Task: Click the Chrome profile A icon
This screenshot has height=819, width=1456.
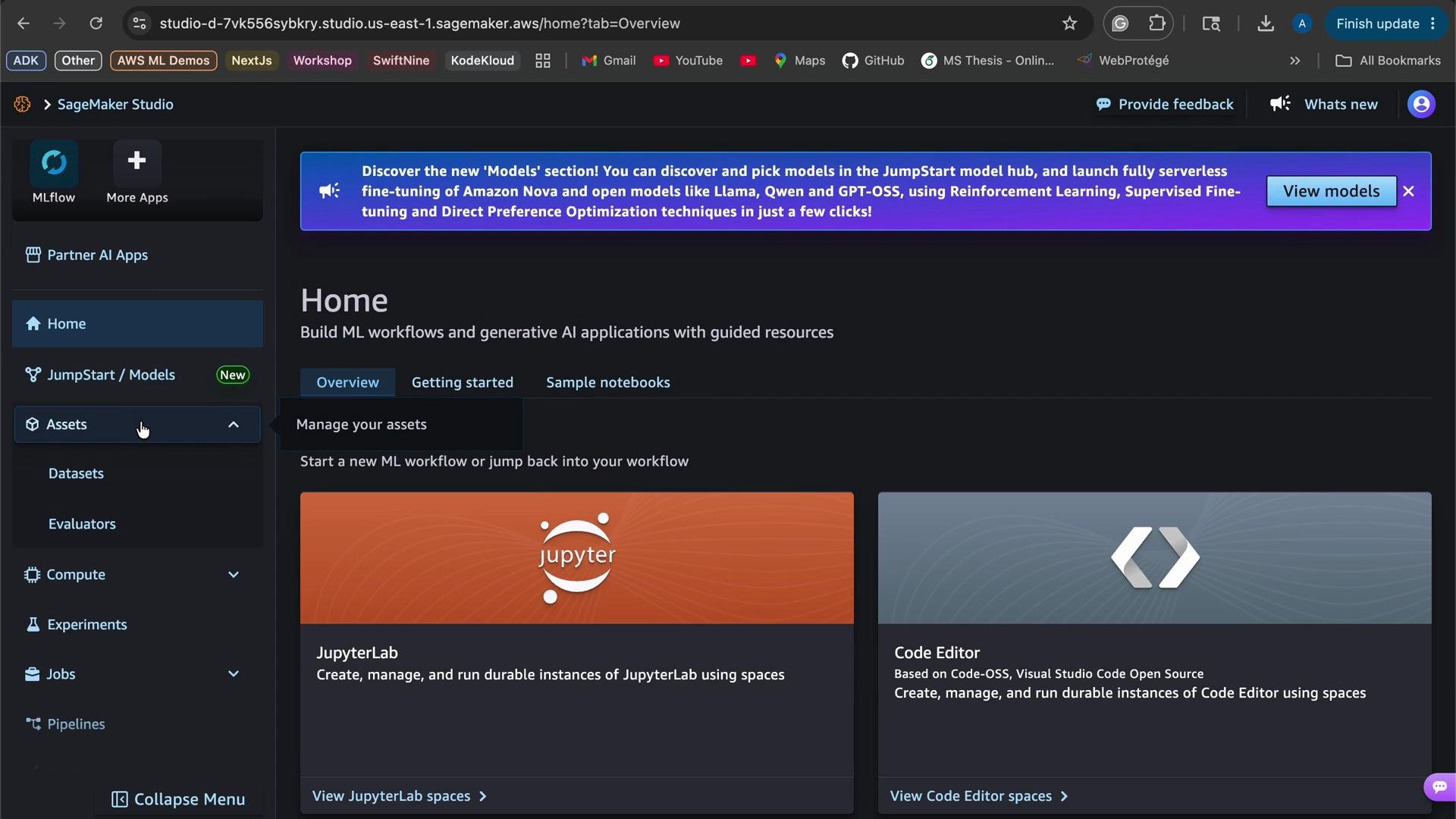Action: pos(1302,24)
